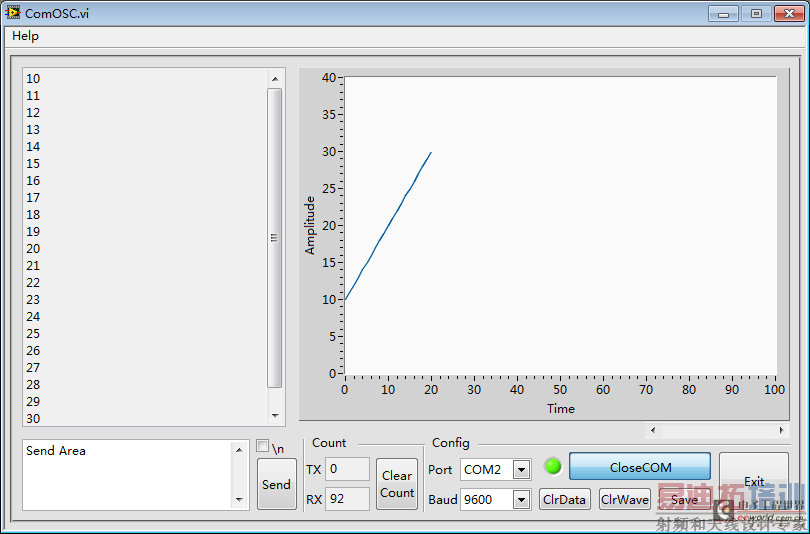The height and width of the screenshot is (534, 810).
Task: Open the Help menu
Action: 25,36
